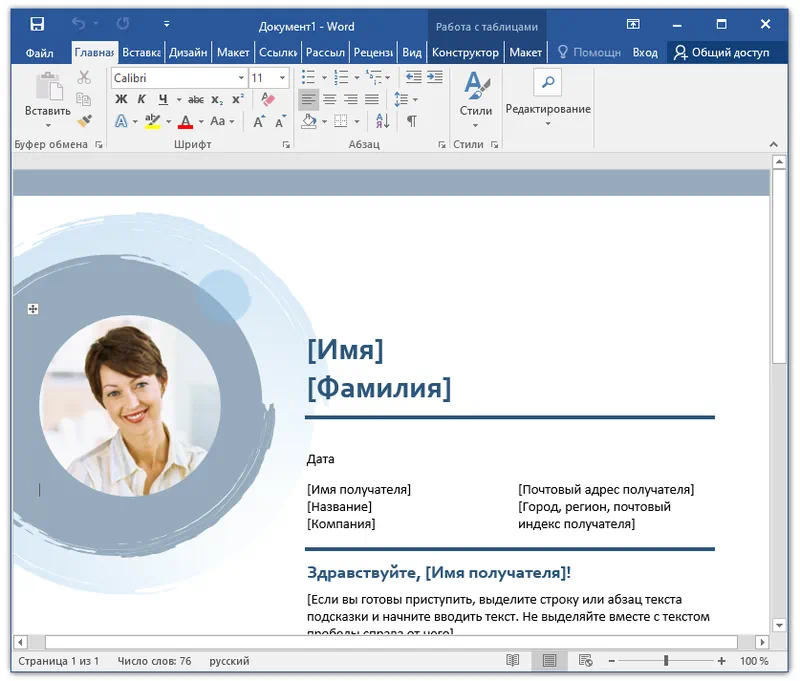Apply numbered list

[x=341, y=78]
